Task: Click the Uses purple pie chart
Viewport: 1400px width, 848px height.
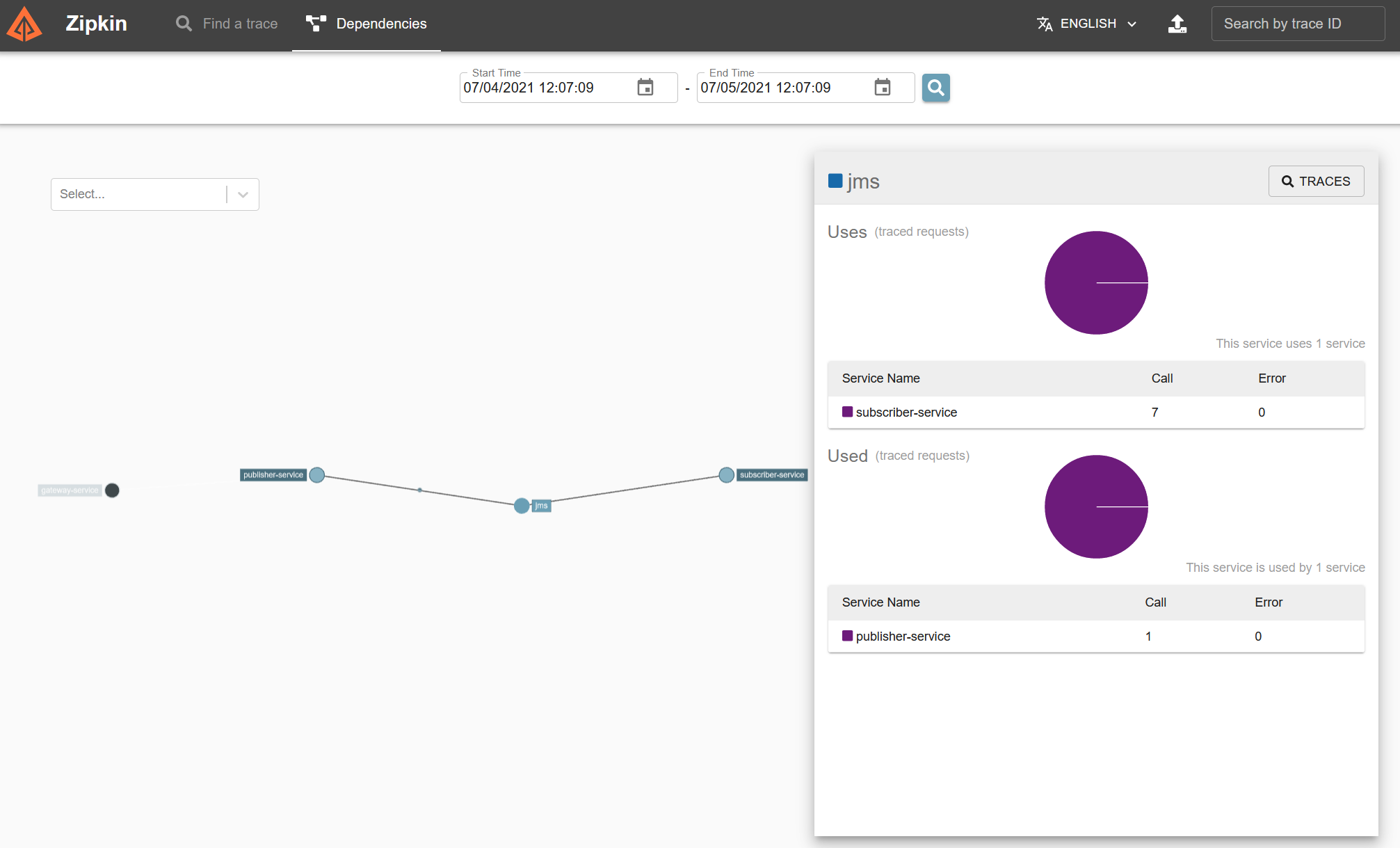Action: click(x=1095, y=282)
